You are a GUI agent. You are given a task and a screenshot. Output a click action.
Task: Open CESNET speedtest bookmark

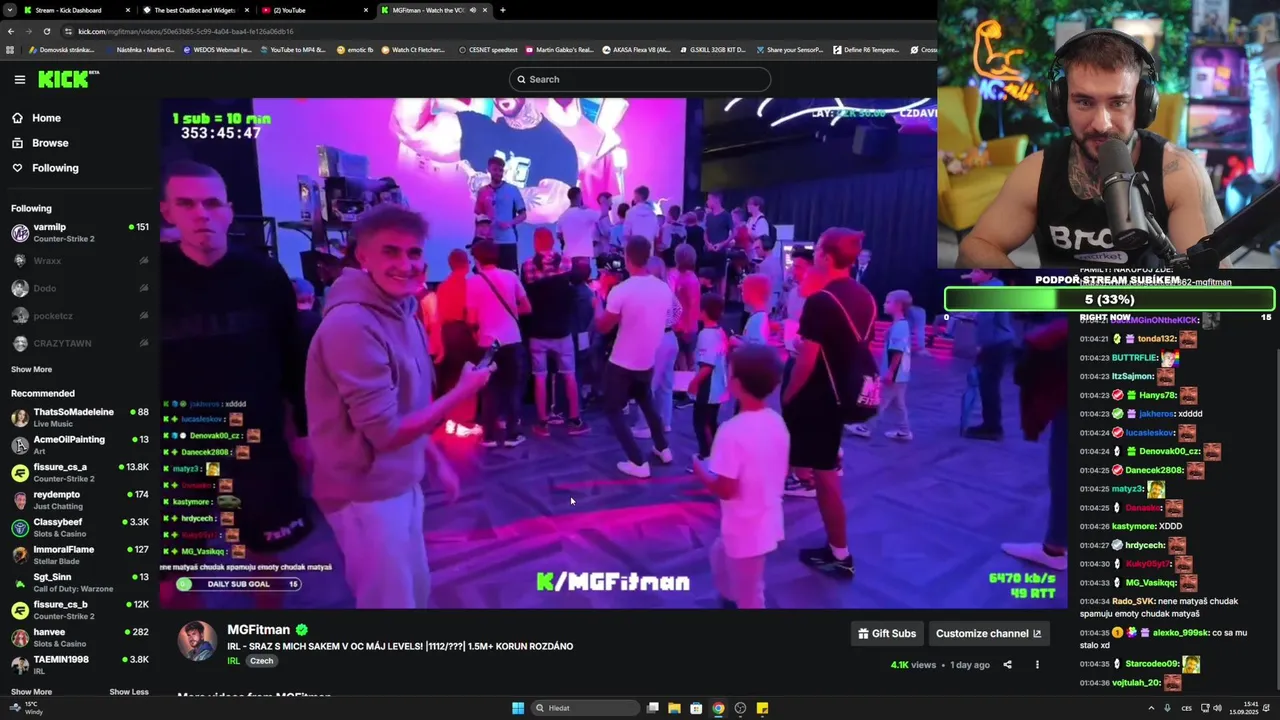488,50
